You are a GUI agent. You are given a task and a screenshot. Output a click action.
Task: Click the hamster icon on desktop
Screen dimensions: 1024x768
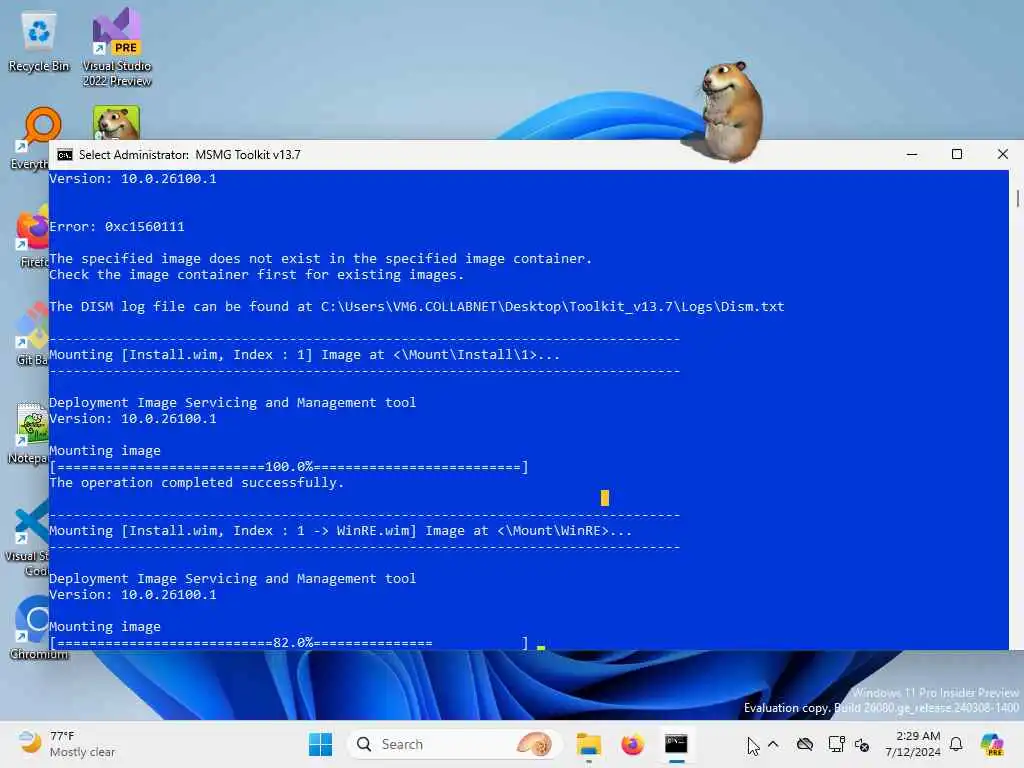(116, 123)
